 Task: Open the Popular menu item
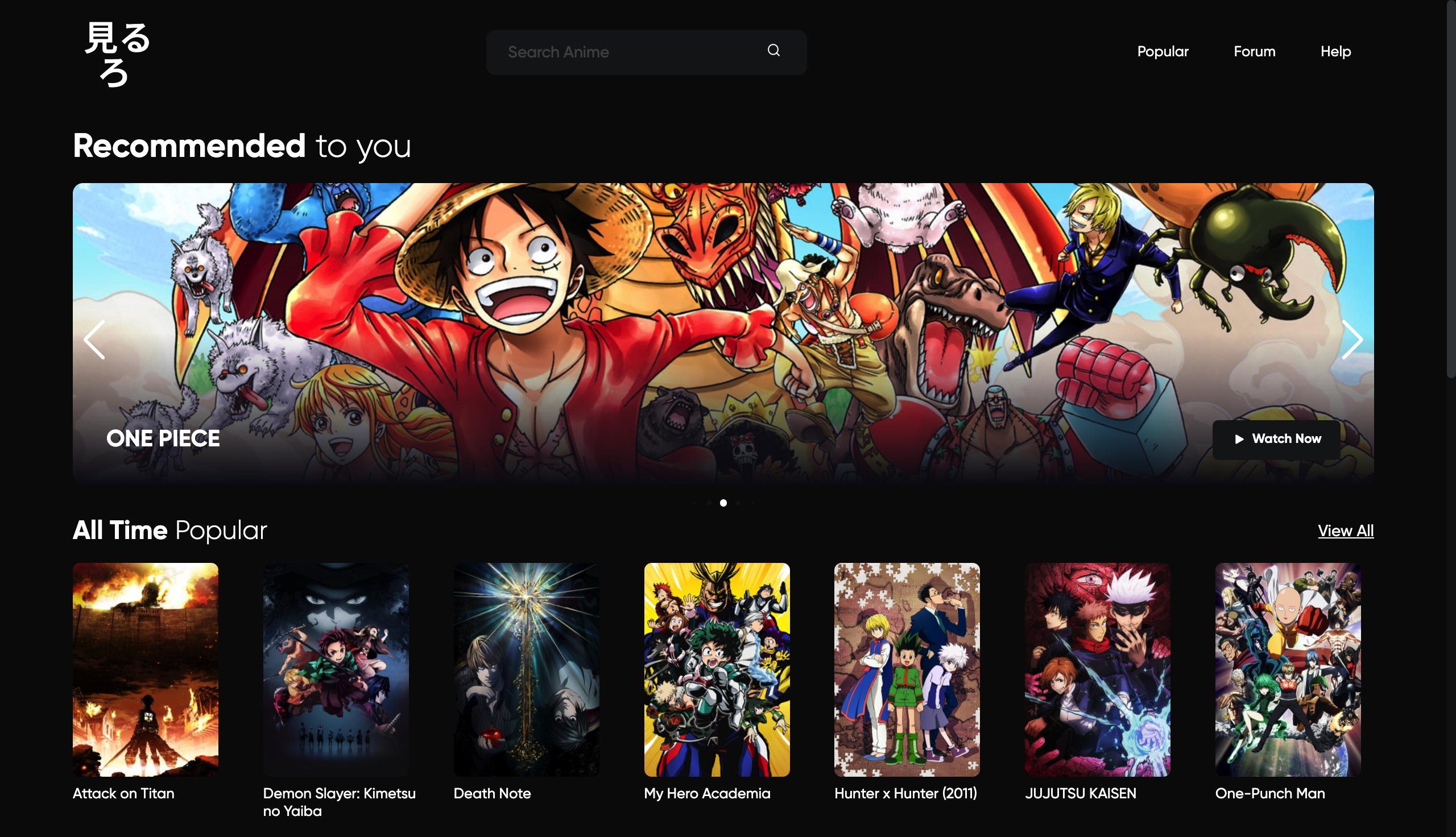tap(1163, 52)
